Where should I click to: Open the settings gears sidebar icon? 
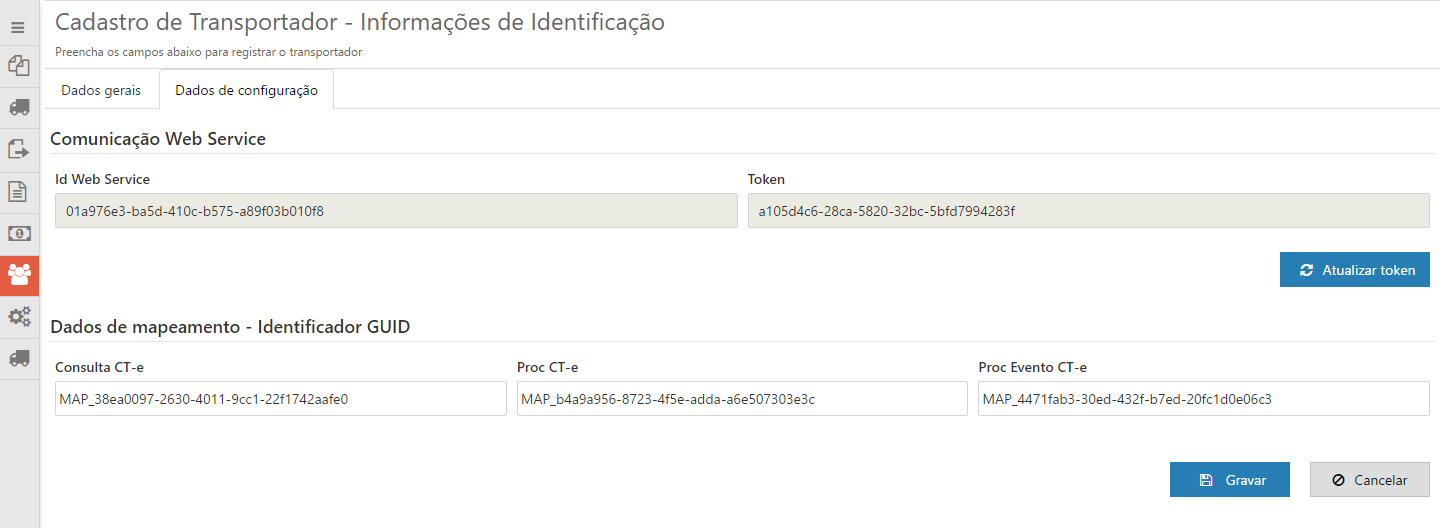18,317
